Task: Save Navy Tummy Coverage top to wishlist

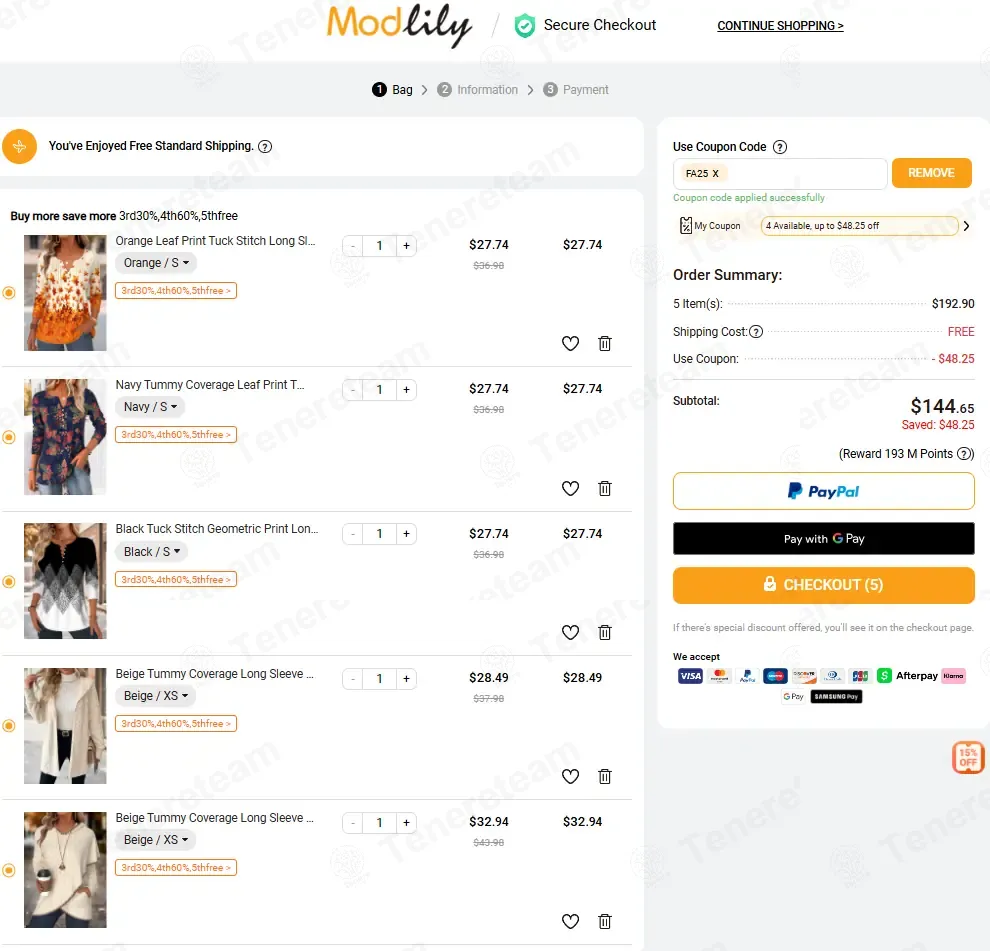Action: point(570,488)
